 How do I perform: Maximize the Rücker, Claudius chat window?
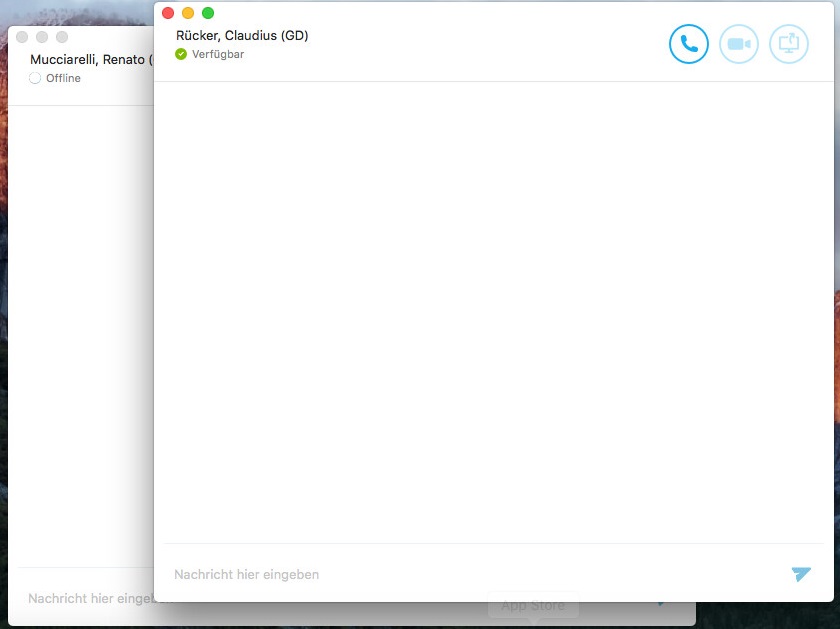point(208,13)
